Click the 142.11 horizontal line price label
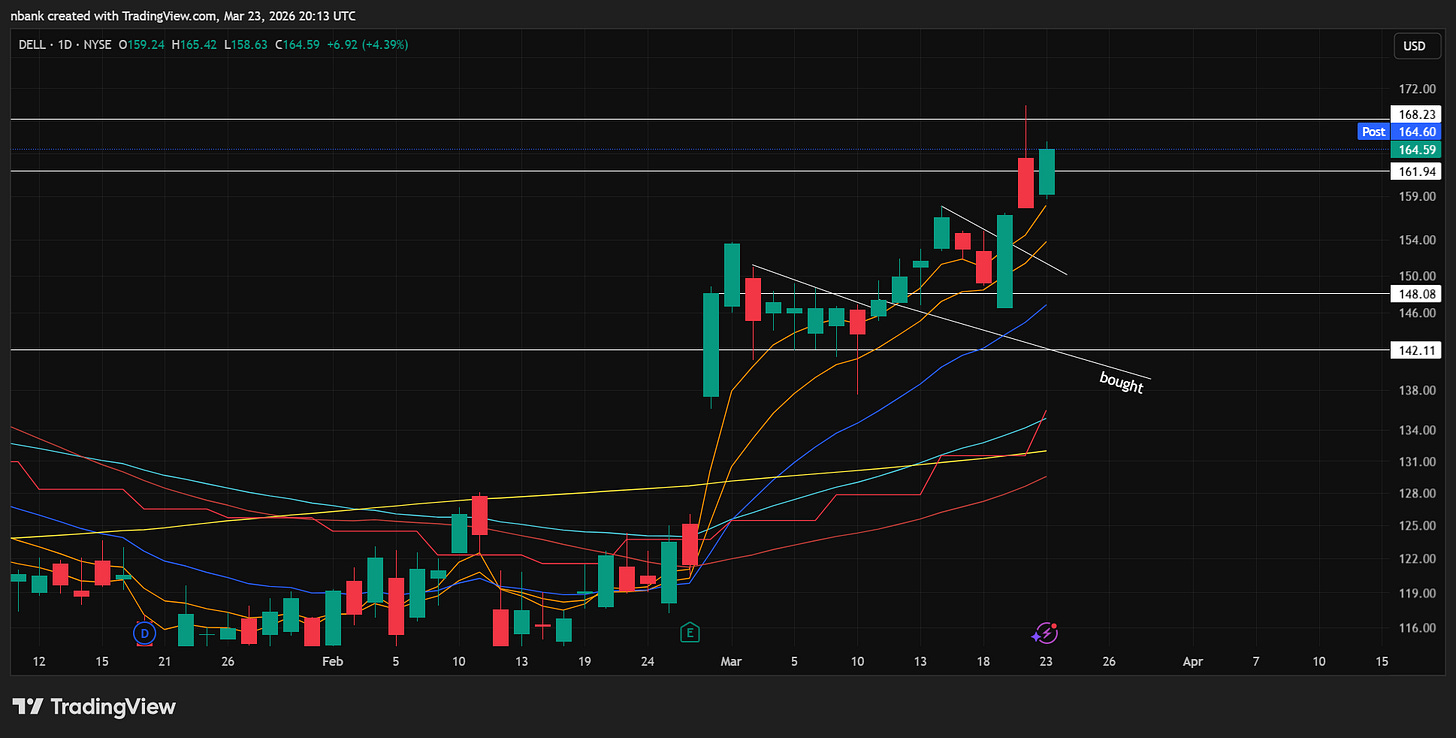The width and height of the screenshot is (1456, 738). 1415,350
